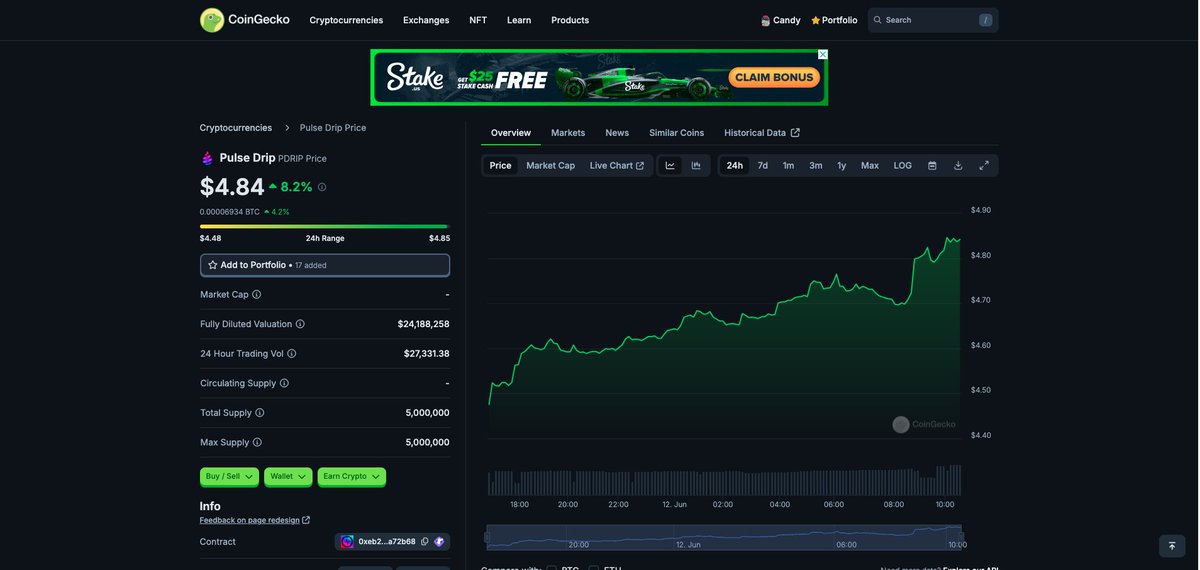Viewport: 1200px width, 570px height.
Task: Open the Cryptocurrencies navigation menu
Action: (346, 20)
